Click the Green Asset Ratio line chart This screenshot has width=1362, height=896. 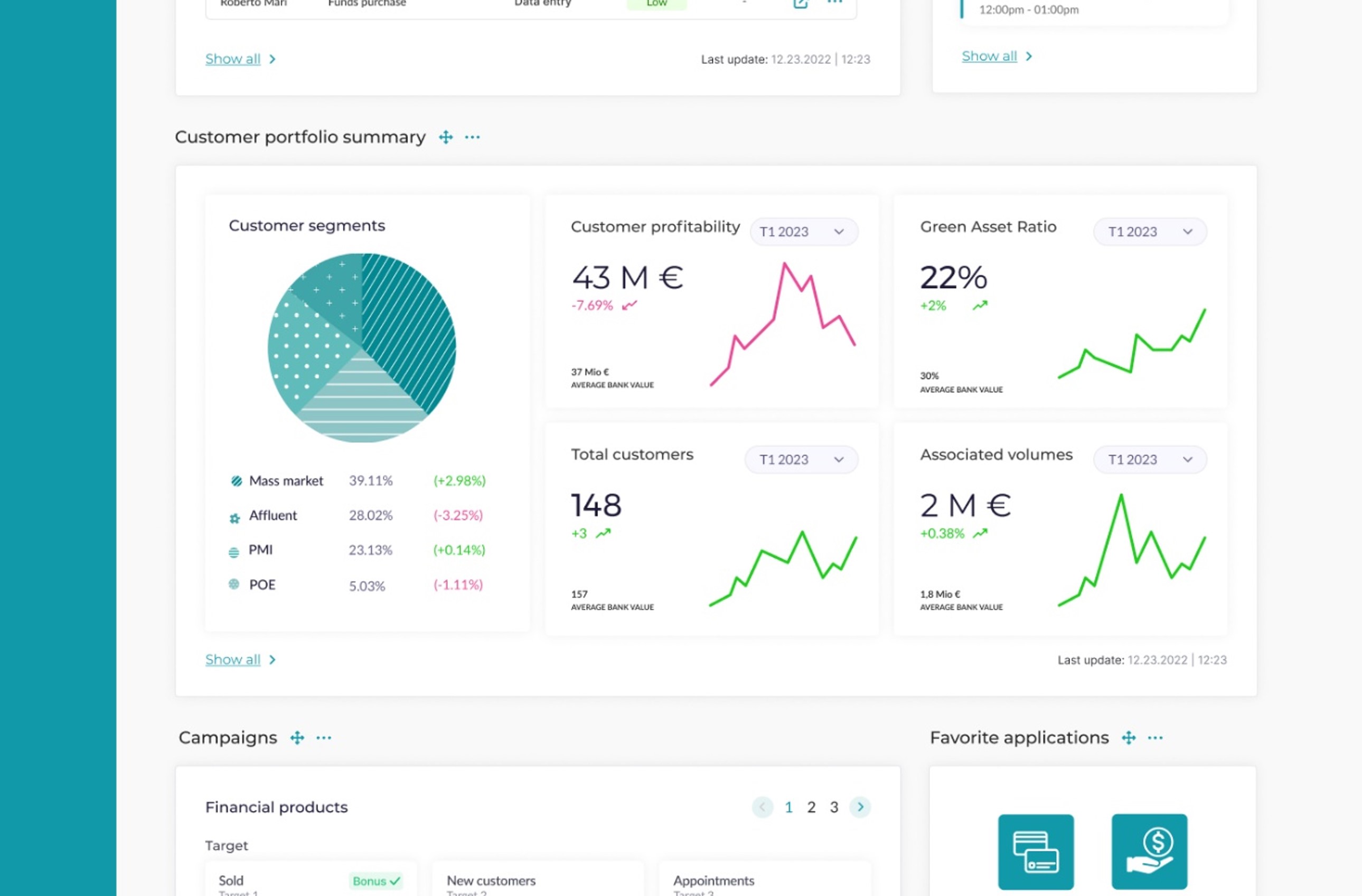[x=1132, y=343]
